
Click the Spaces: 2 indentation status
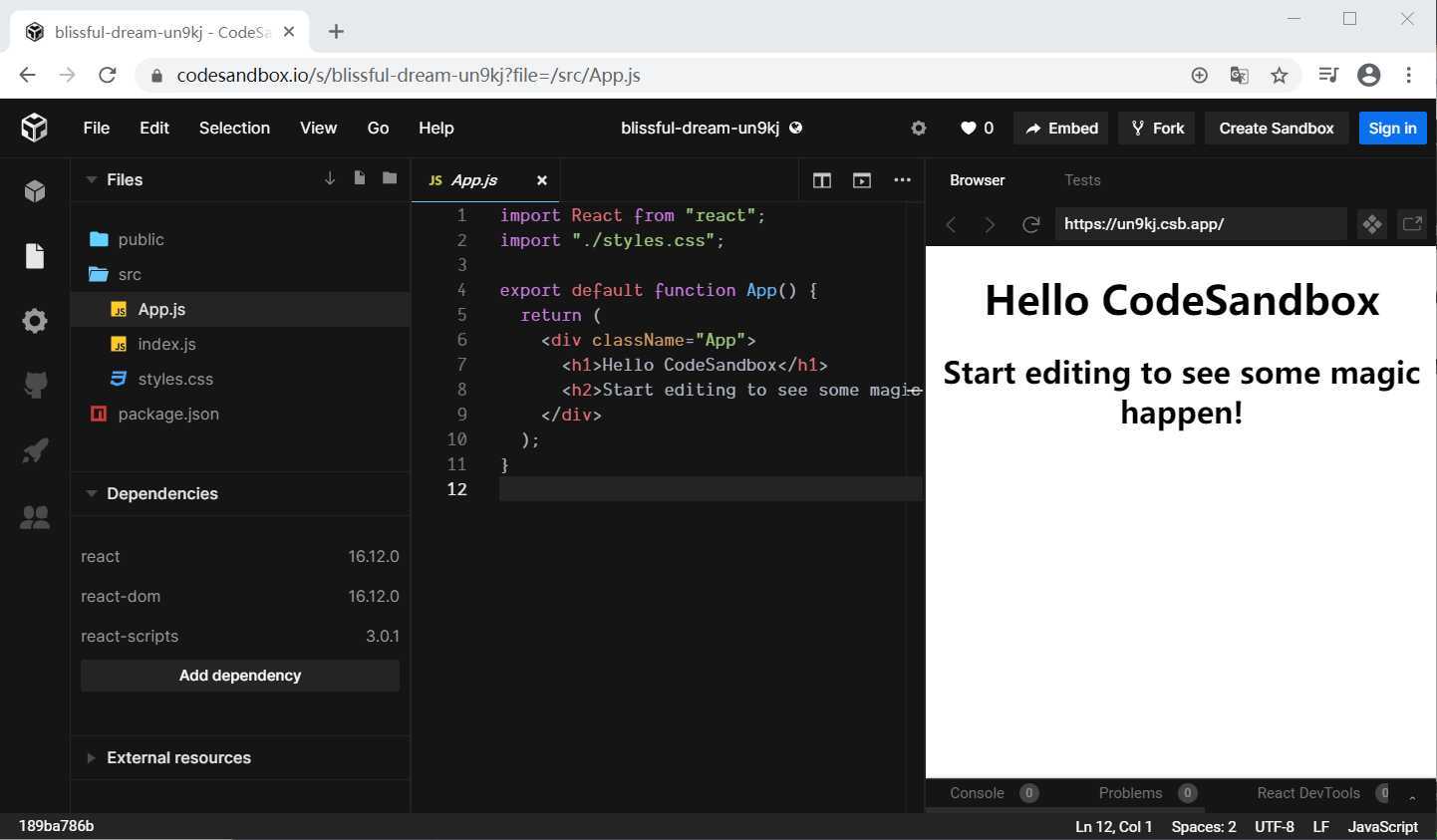click(x=1204, y=827)
